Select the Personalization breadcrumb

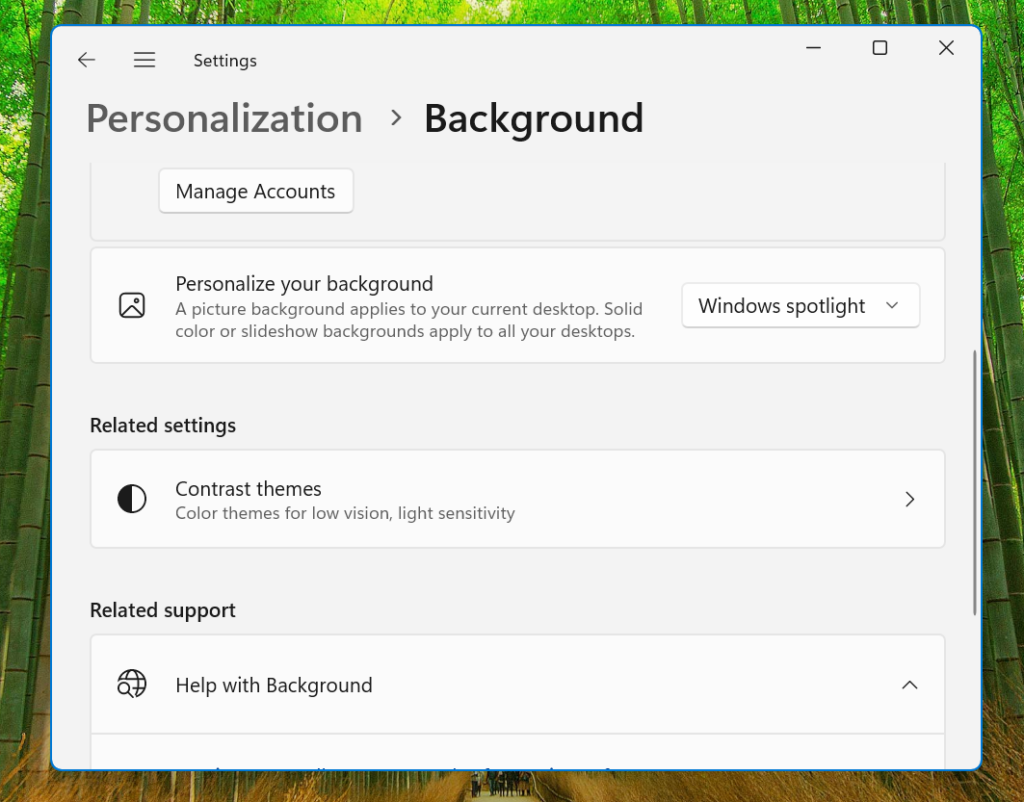[x=224, y=118]
